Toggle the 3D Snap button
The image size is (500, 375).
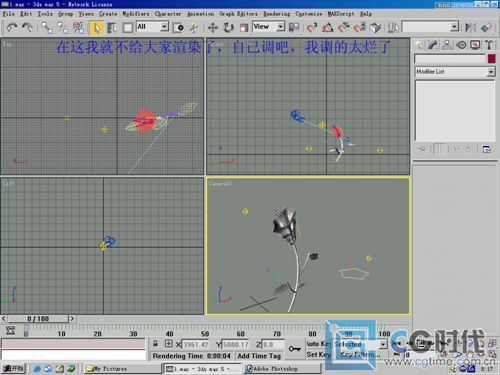point(312,27)
